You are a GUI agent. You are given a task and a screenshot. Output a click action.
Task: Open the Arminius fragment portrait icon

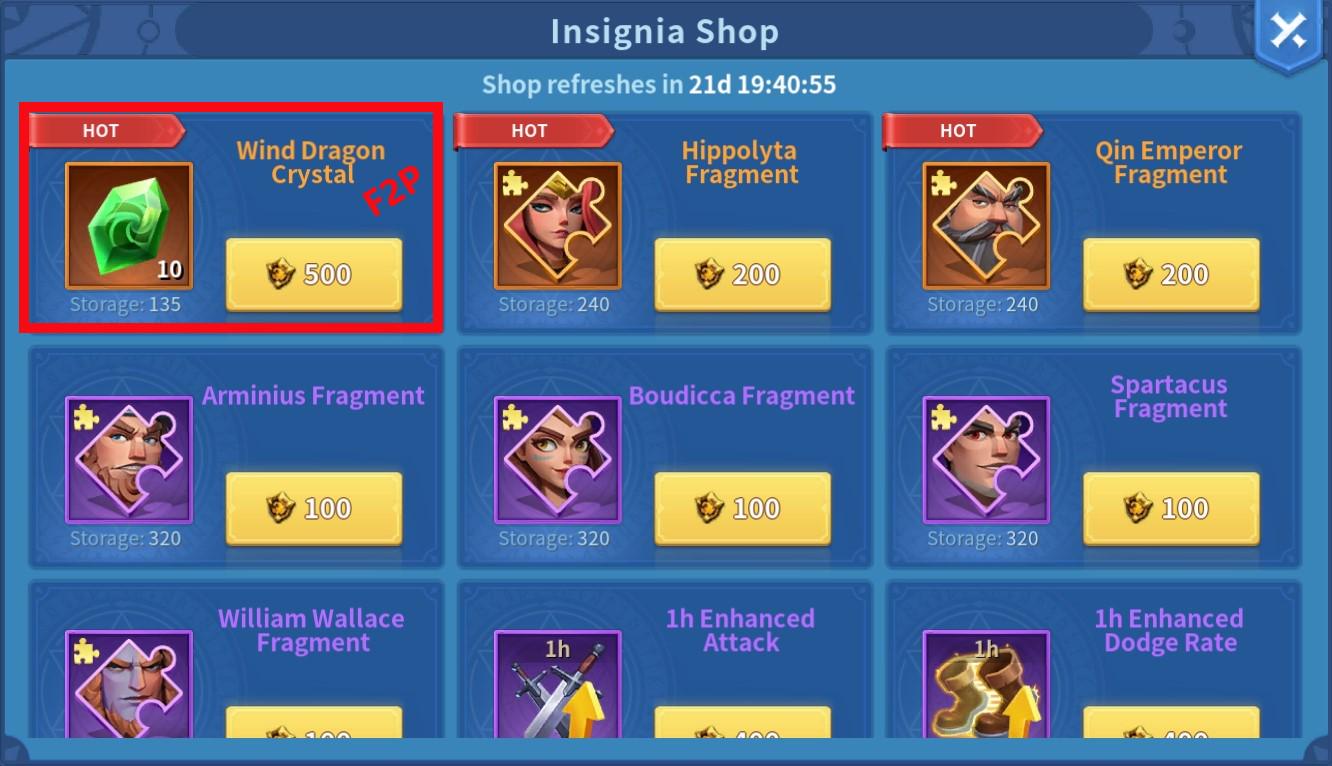pyautogui.click(x=129, y=460)
